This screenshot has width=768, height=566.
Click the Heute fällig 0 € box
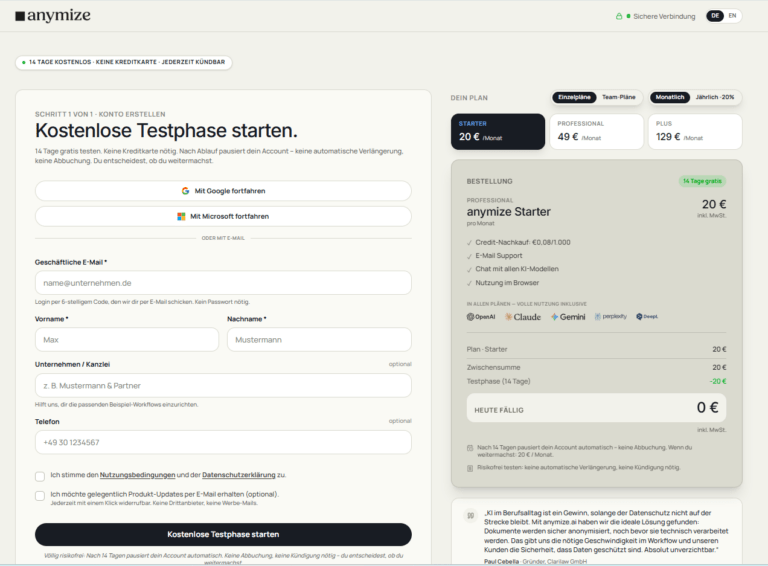(597, 408)
